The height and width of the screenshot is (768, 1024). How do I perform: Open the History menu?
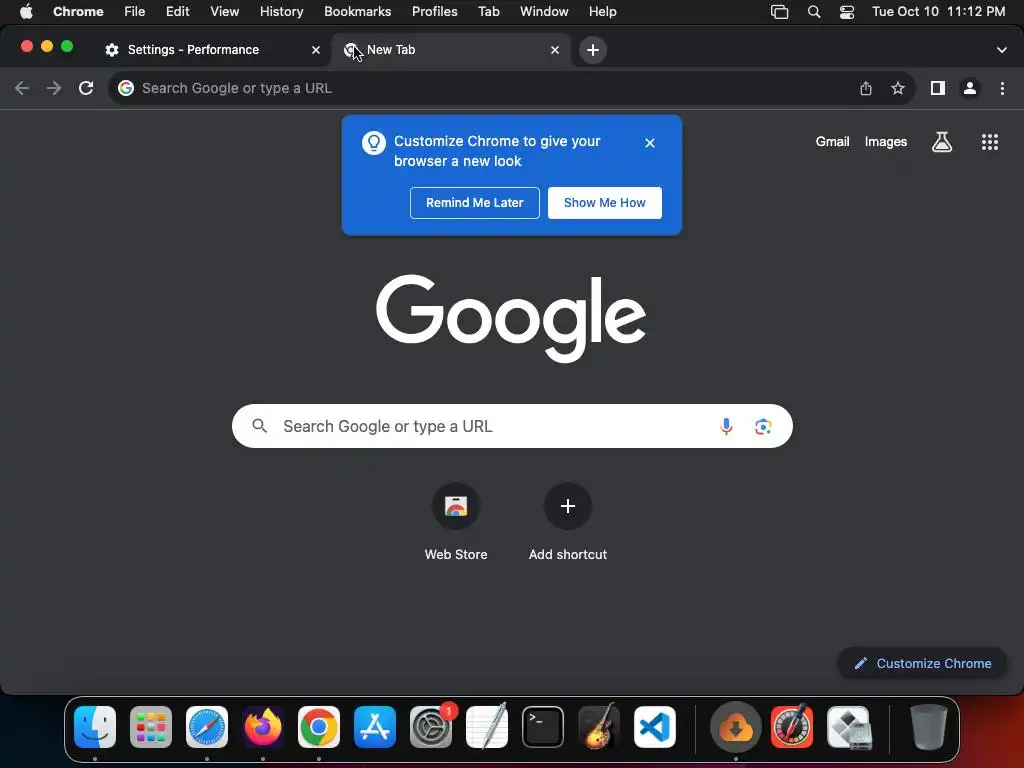tap(281, 12)
